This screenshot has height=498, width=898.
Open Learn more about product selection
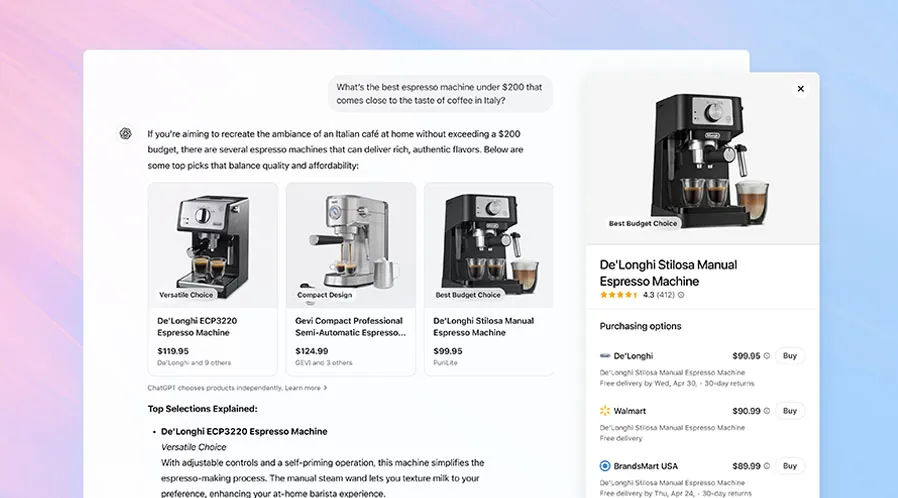[x=302, y=388]
